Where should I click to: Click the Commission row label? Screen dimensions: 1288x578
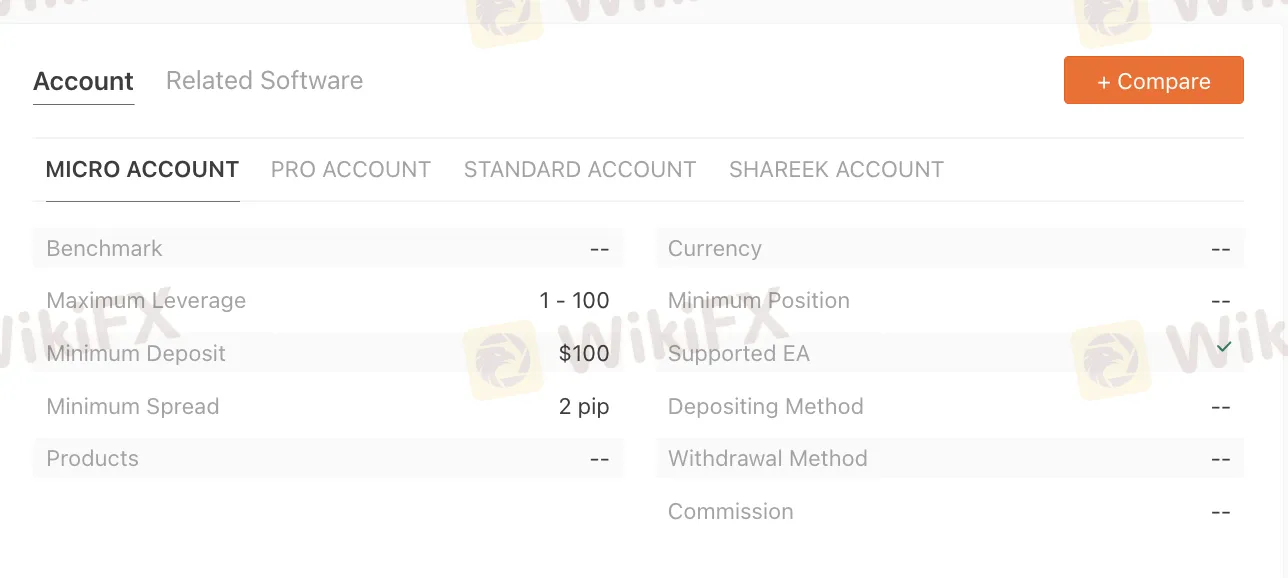pos(731,512)
